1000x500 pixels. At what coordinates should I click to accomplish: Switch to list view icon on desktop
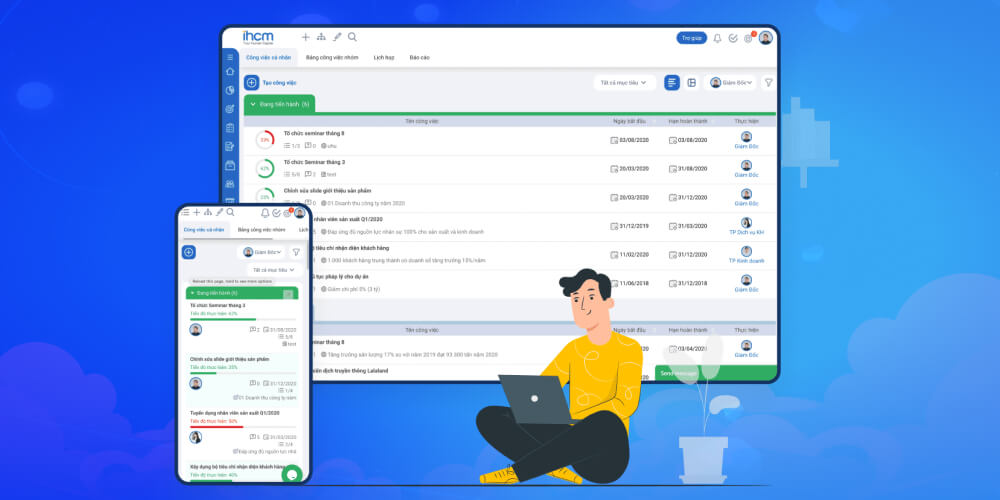tap(672, 82)
